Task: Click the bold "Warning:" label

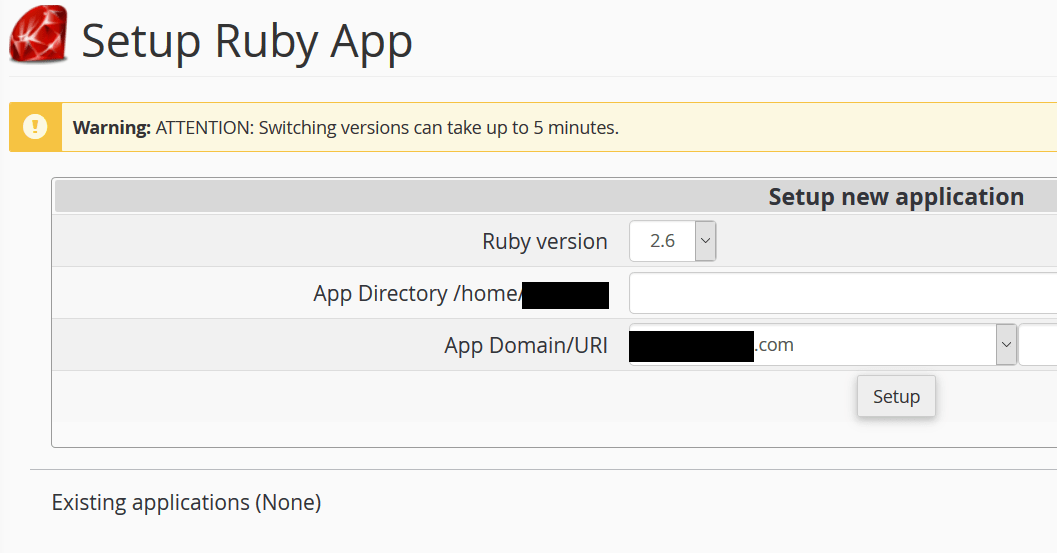Action: (111, 128)
